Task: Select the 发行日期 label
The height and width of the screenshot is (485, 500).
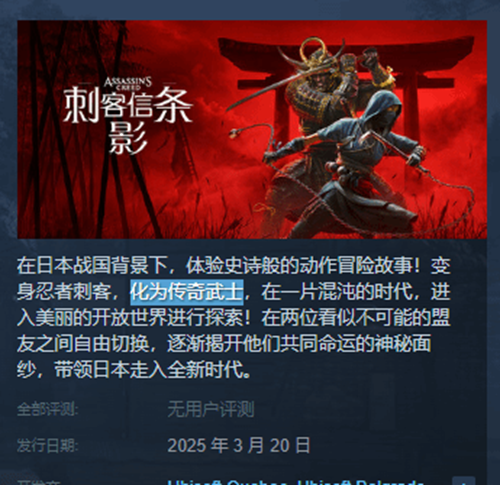Action: pos(48,446)
